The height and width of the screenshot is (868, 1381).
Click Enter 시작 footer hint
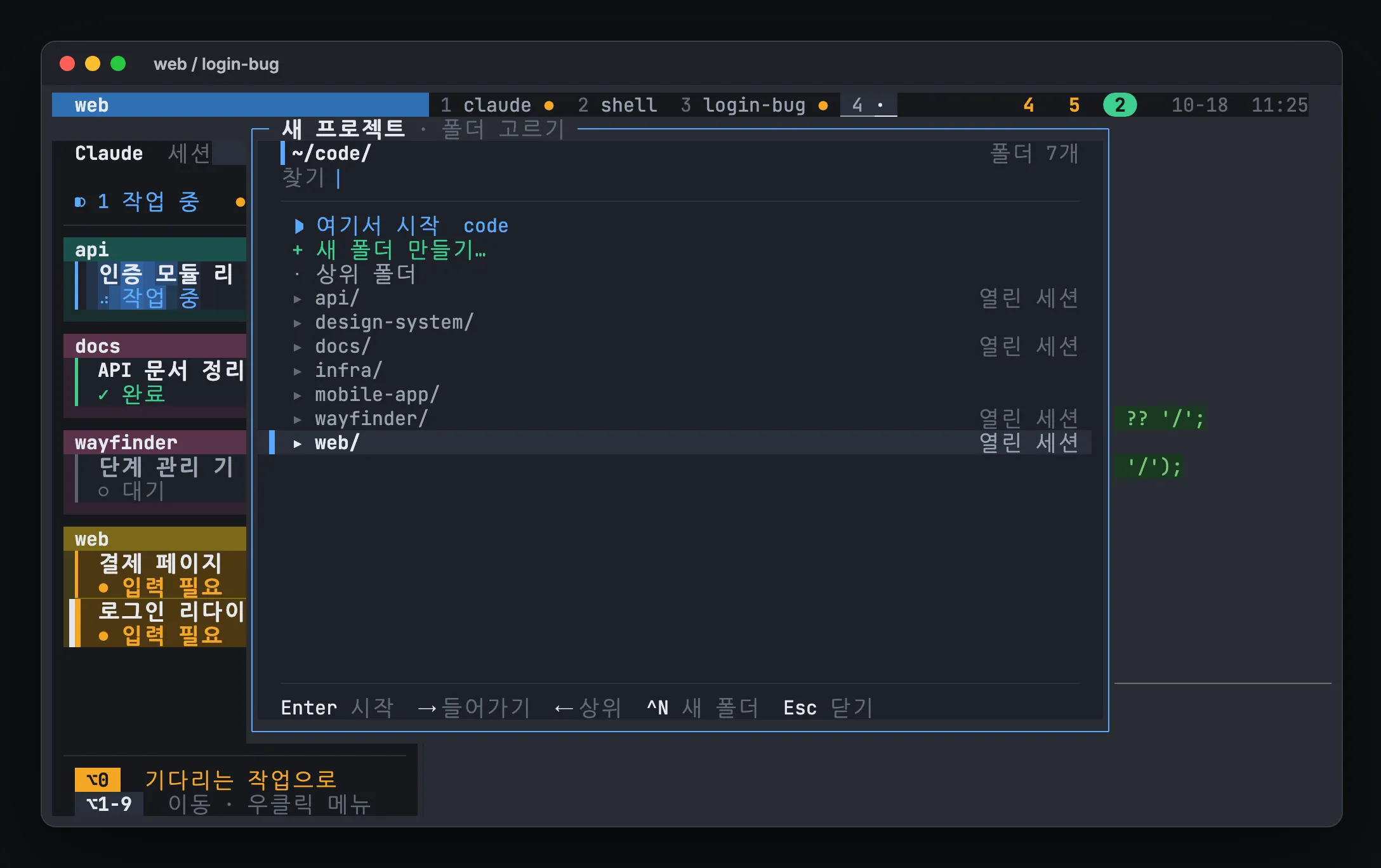(x=337, y=707)
